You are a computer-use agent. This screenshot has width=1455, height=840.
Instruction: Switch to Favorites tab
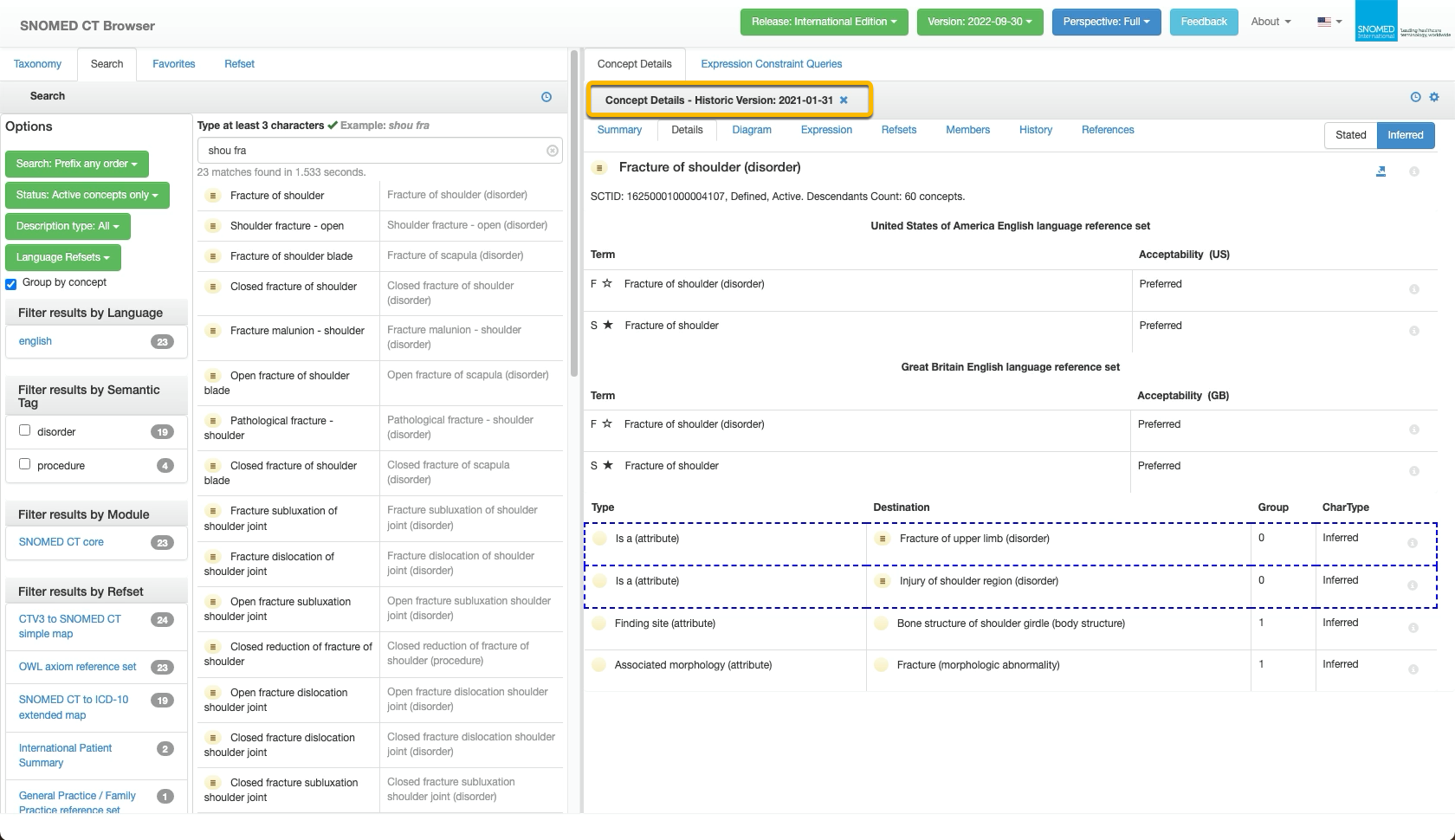[x=173, y=64]
